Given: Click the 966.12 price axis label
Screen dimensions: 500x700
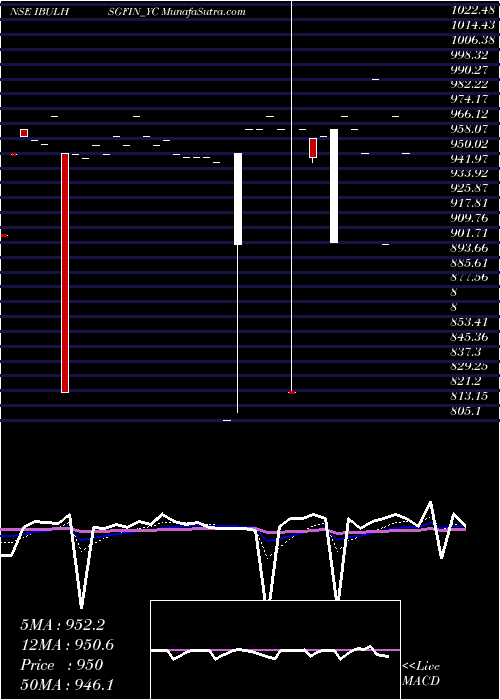Looking at the screenshot, I should point(469,114).
